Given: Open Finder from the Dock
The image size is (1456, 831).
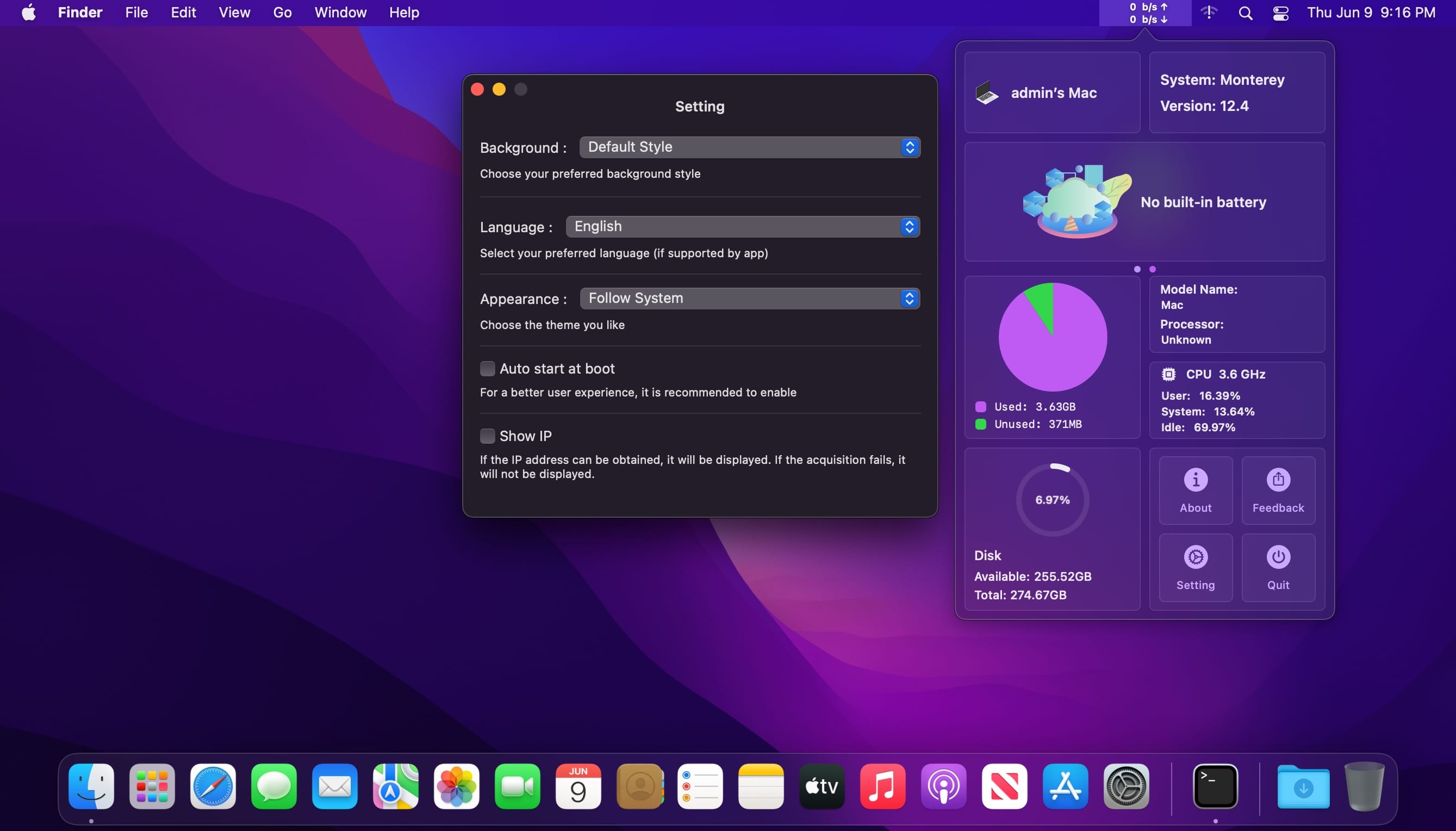Looking at the screenshot, I should click(91, 786).
